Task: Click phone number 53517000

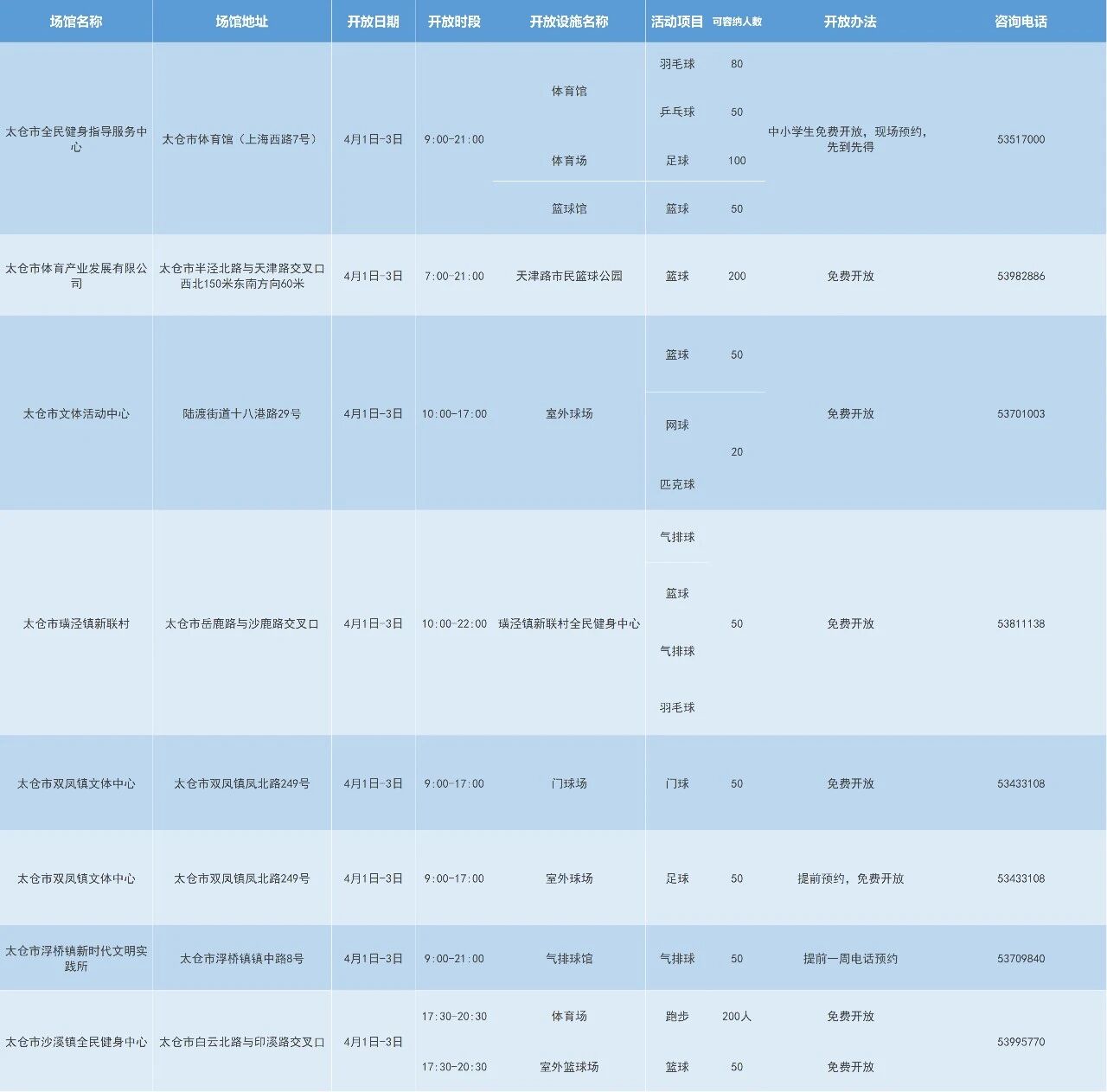Action: click(1021, 139)
